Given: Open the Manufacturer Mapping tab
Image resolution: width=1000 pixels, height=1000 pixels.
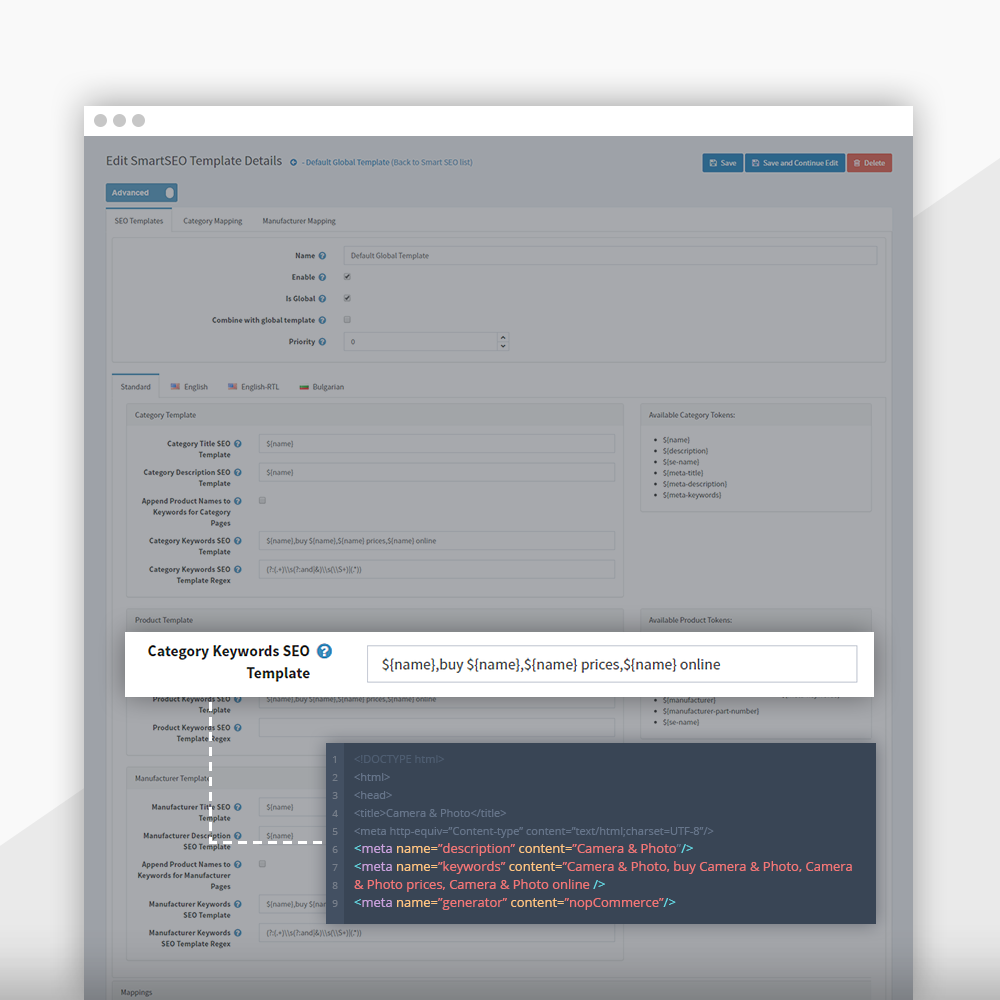Looking at the screenshot, I should click(x=298, y=221).
